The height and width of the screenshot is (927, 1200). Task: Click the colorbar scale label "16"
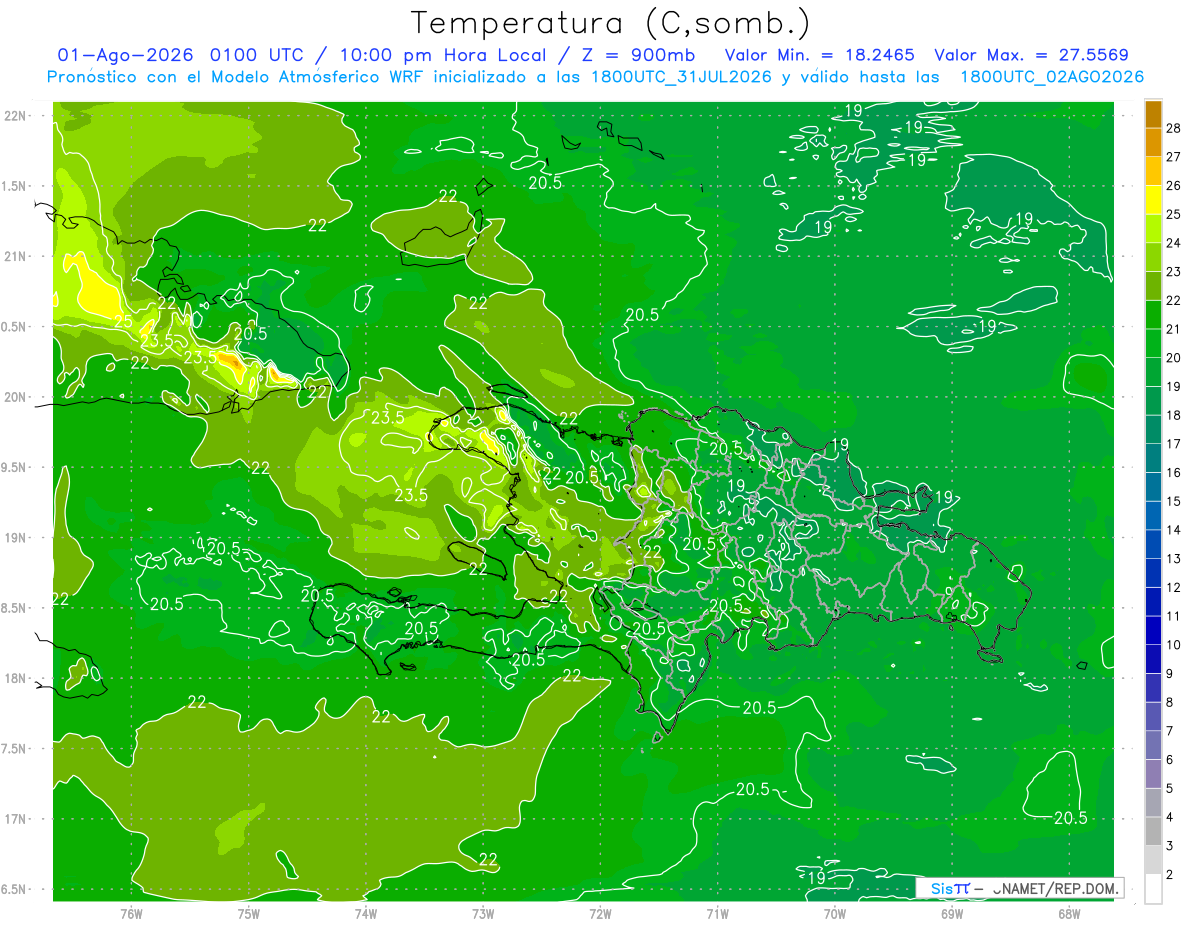click(1174, 473)
